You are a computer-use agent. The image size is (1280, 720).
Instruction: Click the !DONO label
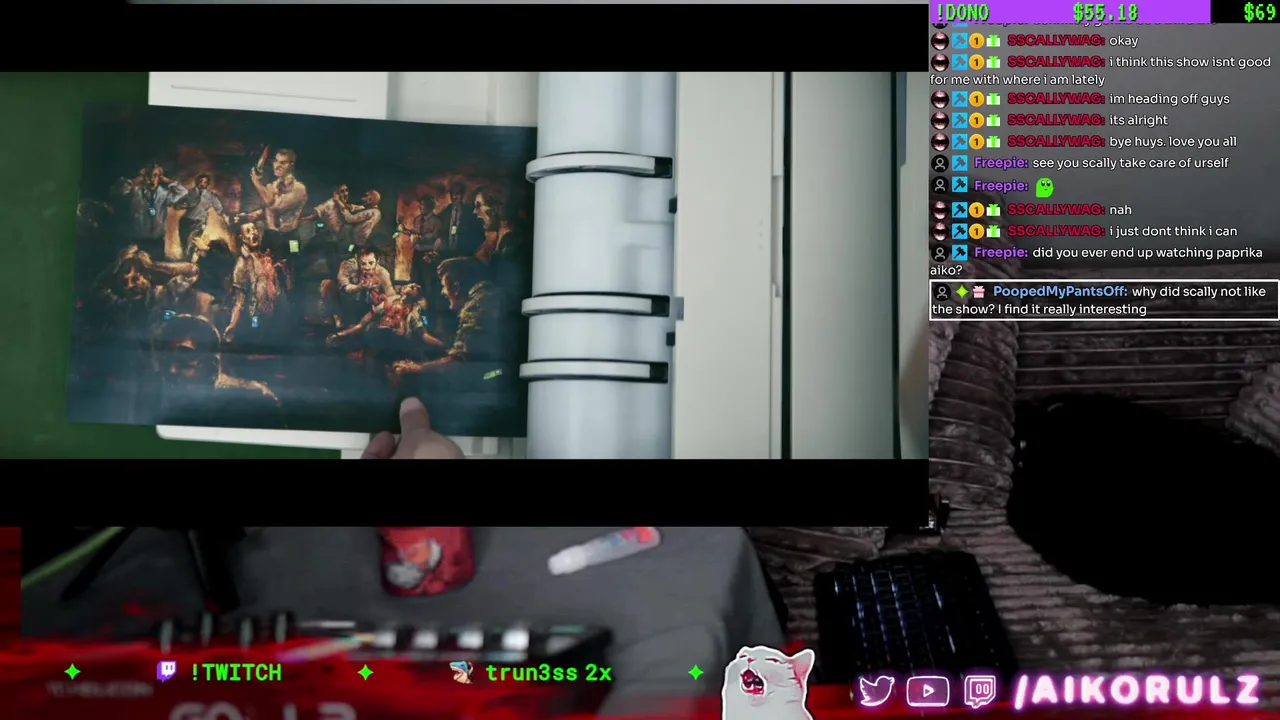pos(960,12)
